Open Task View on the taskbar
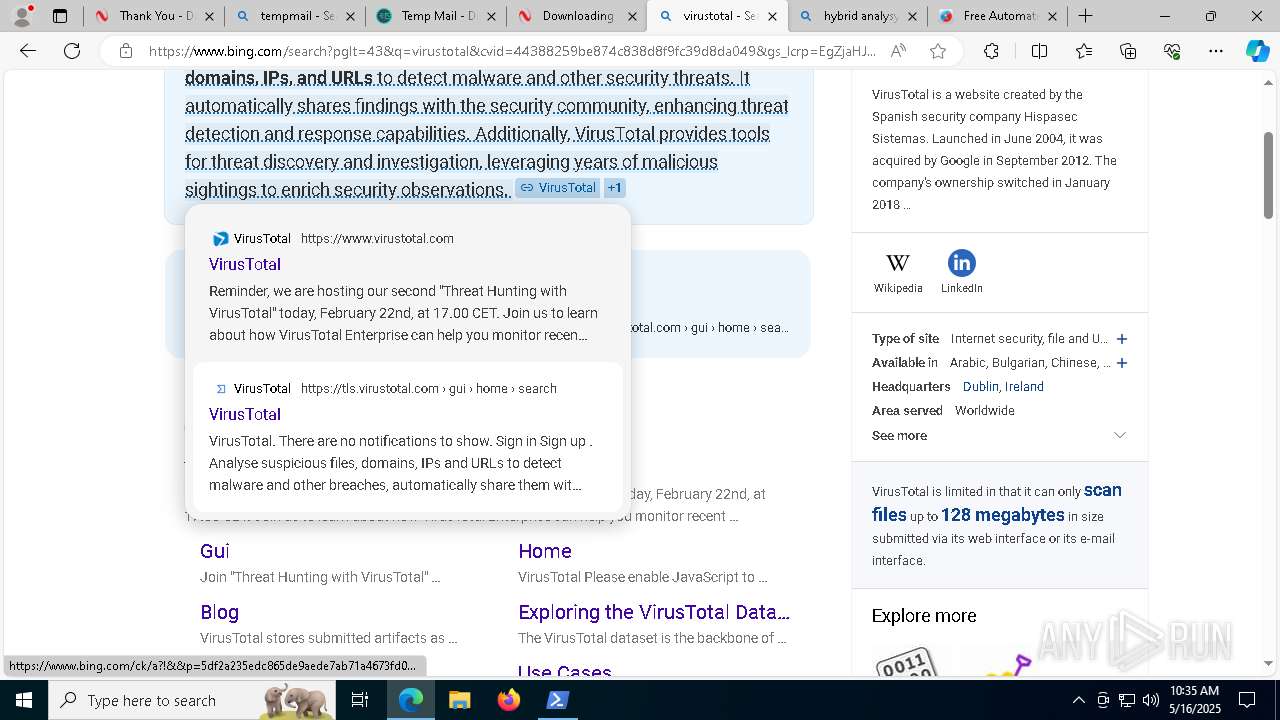The image size is (1280, 720). tap(360, 700)
